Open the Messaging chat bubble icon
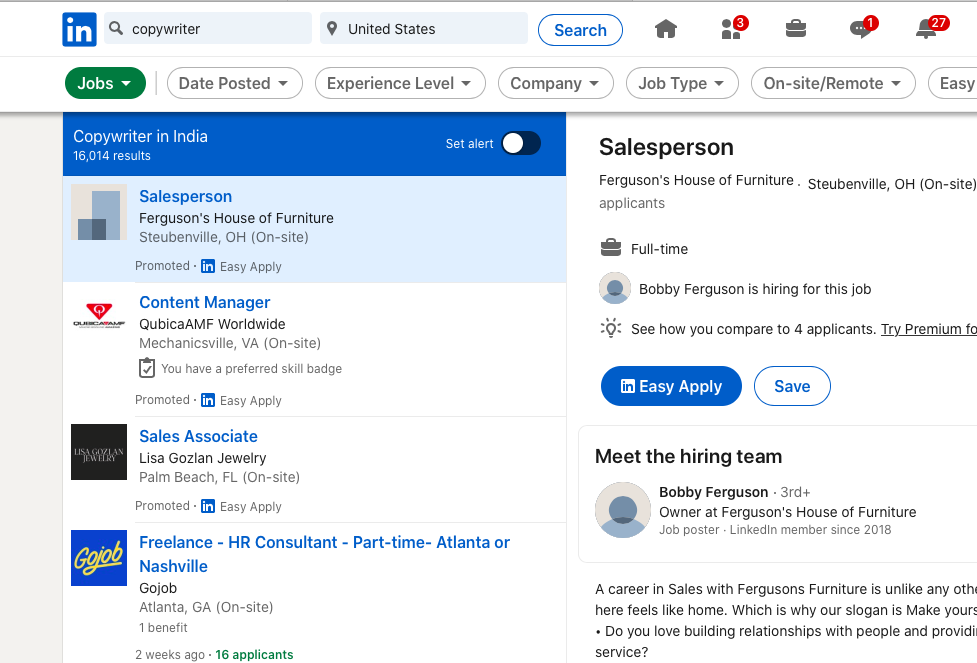Screen dimensions: 977x663 [861, 29]
